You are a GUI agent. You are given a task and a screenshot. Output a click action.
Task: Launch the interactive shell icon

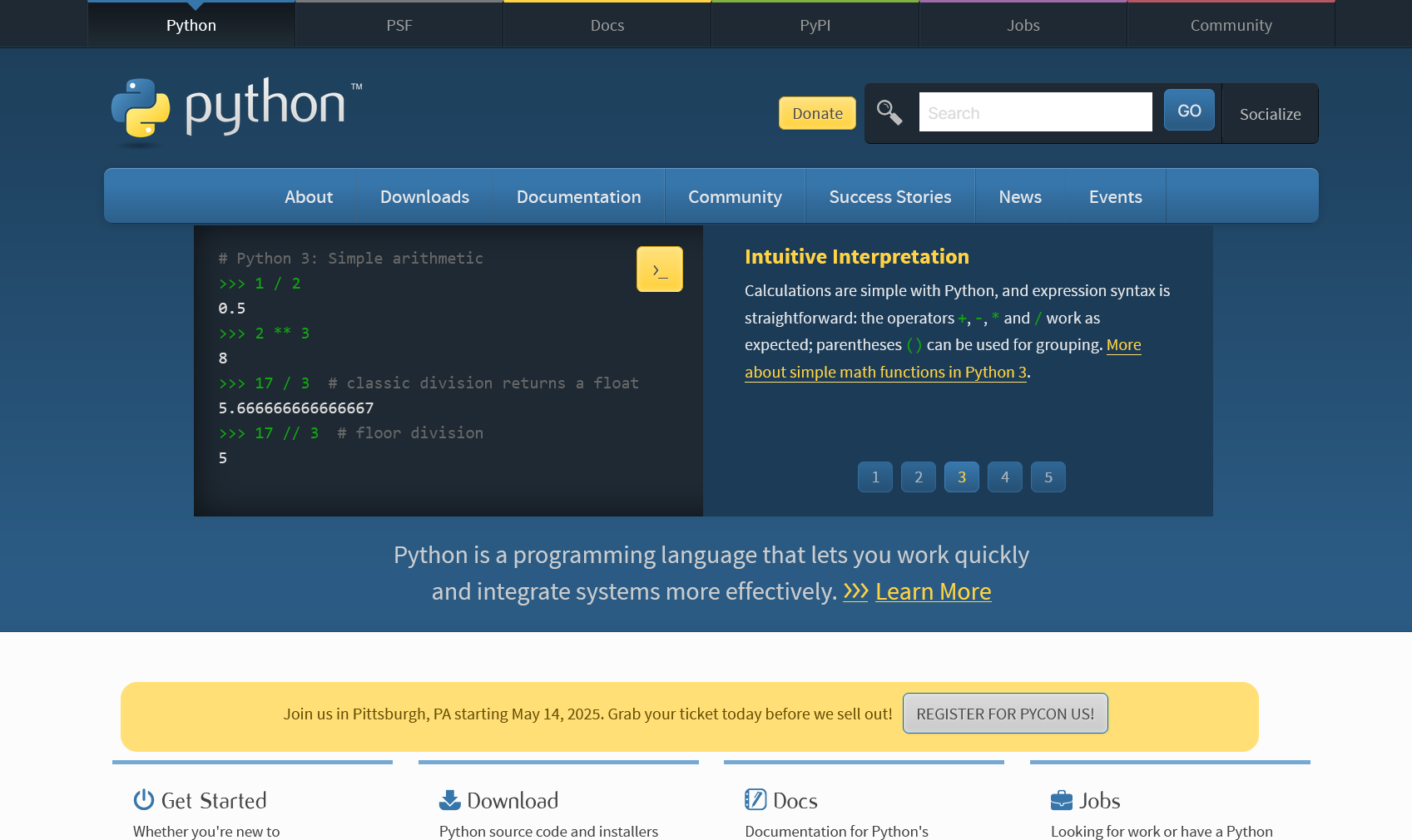[660, 269]
